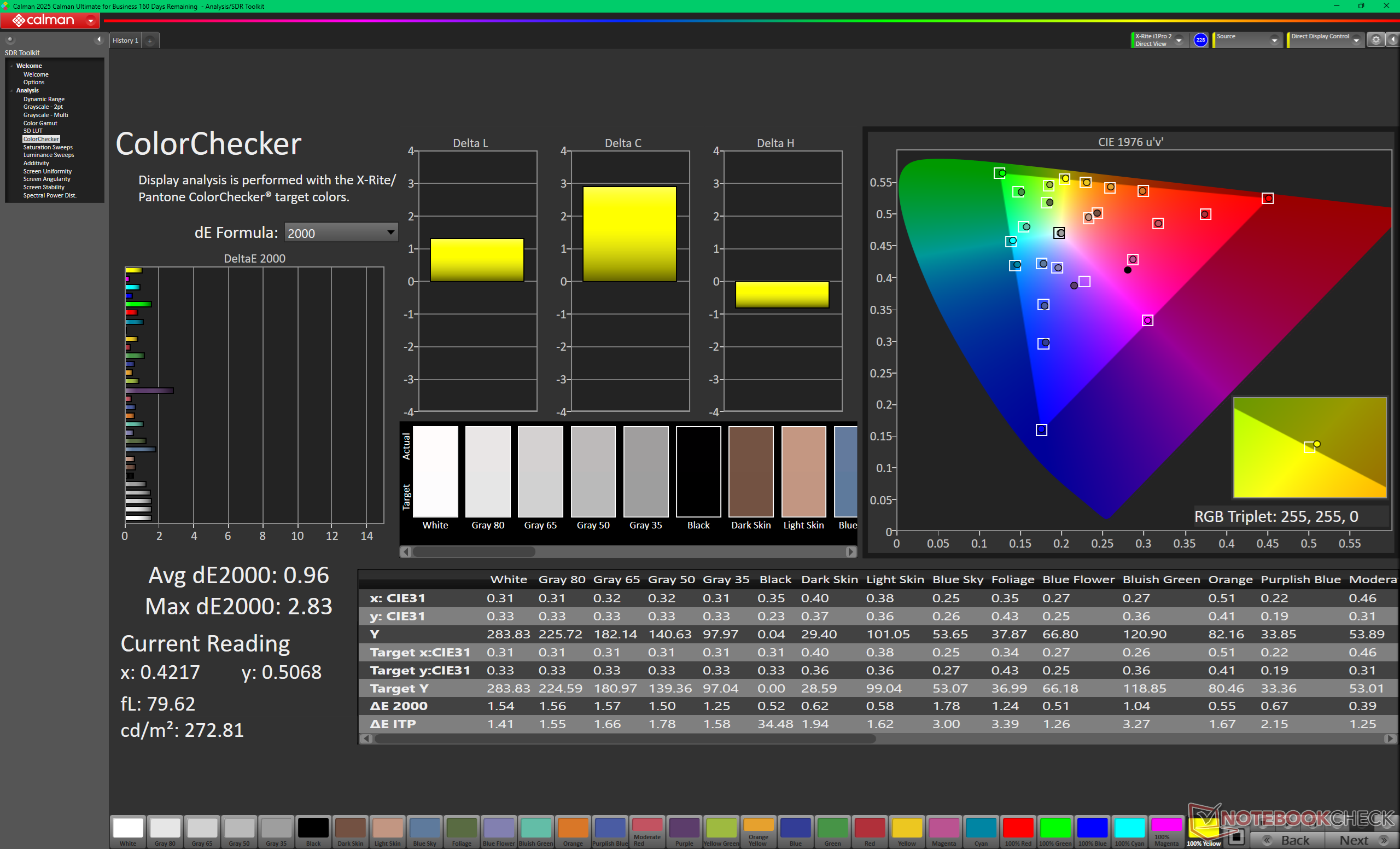The height and width of the screenshot is (849, 1400).
Task: Click the purple bar in DeltaE 2000 chart
Action: (x=149, y=391)
